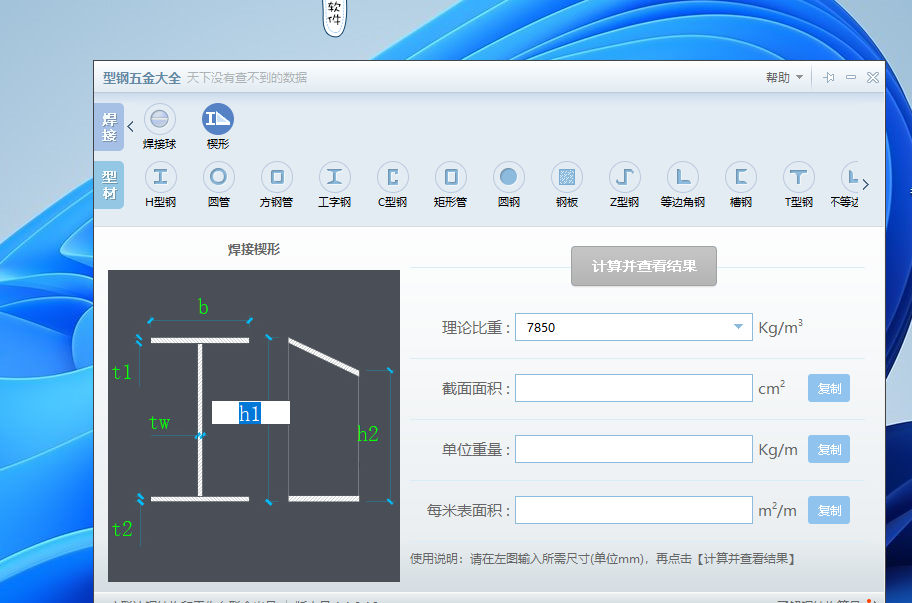Image resolution: width=912 pixels, height=603 pixels.
Task: Select the 楔形 wedge shape icon
Action: pyautogui.click(x=218, y=119)
